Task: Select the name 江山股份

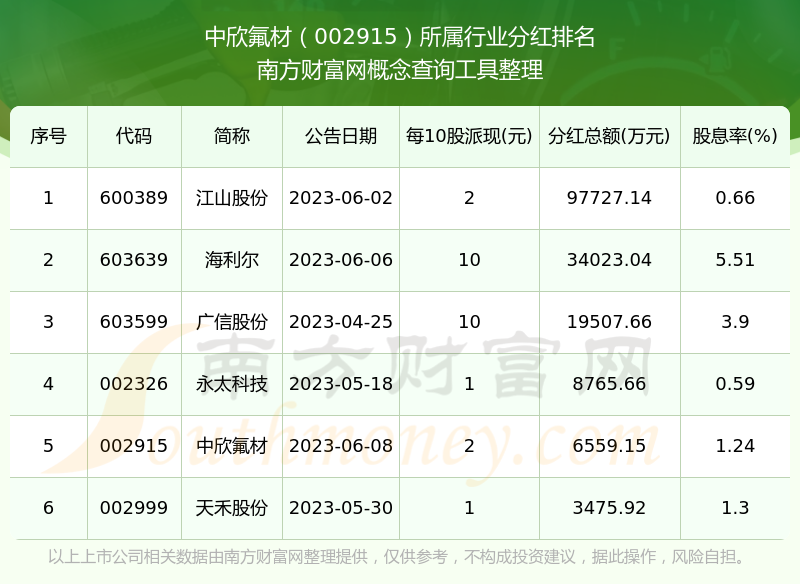Action: point(232,198)
